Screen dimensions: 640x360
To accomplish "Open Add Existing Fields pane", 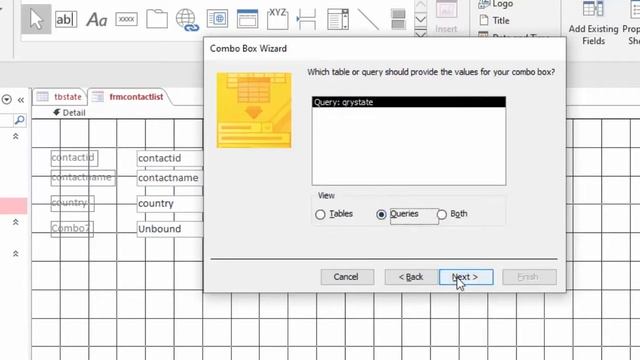I will tap(593, 23).
